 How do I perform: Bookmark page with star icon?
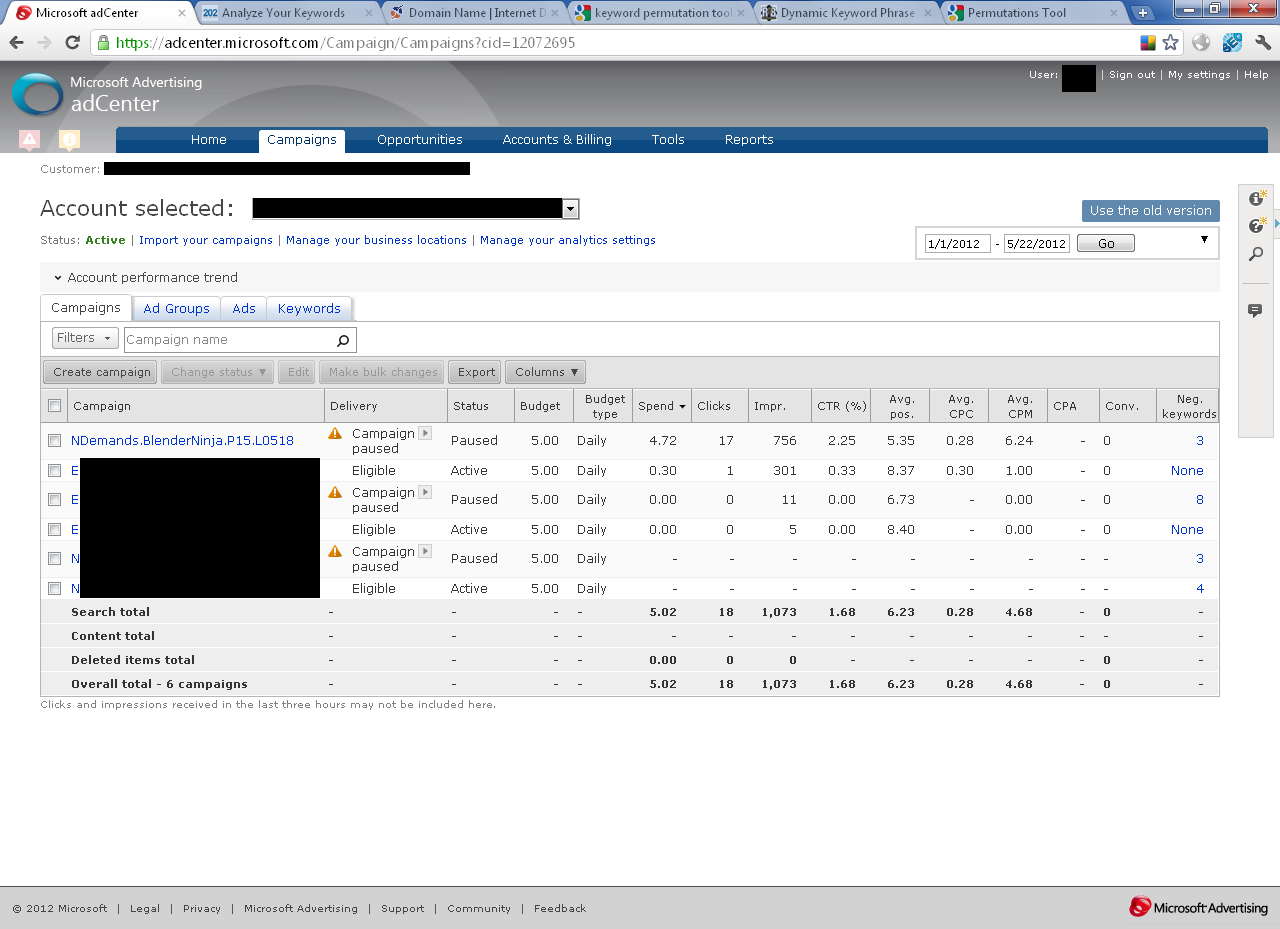click(x=1170, y=43)
